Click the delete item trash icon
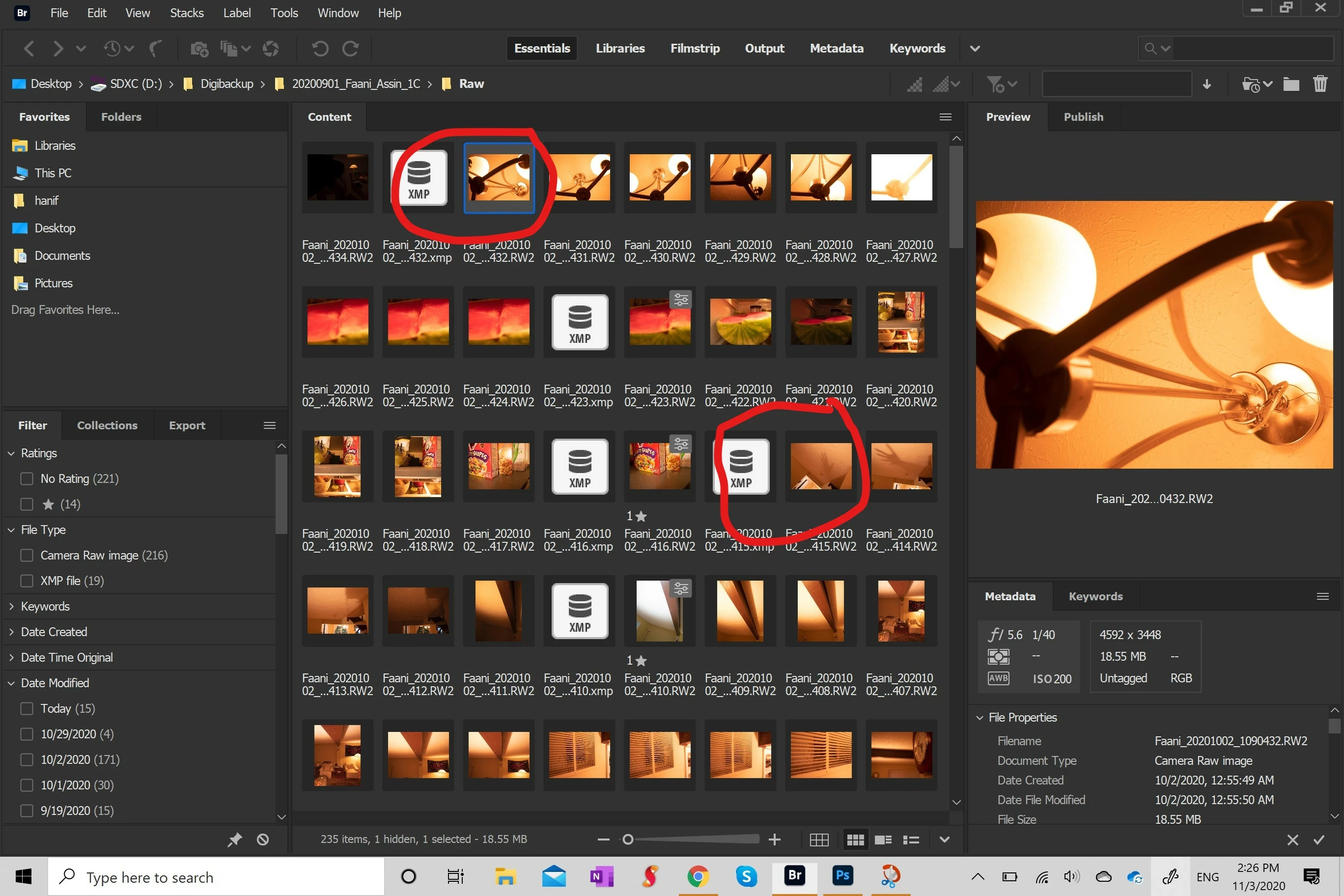The width and height of the screenshot is (1344, 896). tap(1320, 84)
